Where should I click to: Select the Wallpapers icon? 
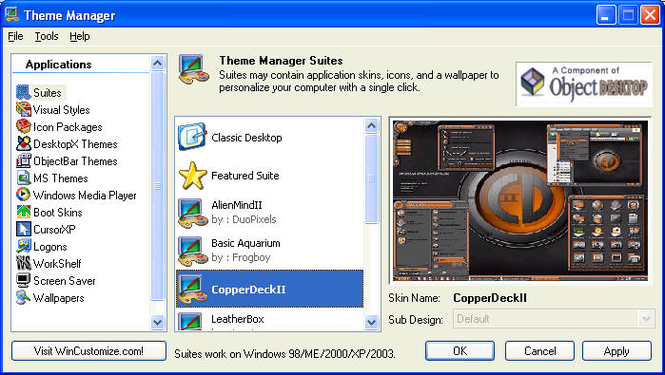pyautogui.click(x=23, y=297)
